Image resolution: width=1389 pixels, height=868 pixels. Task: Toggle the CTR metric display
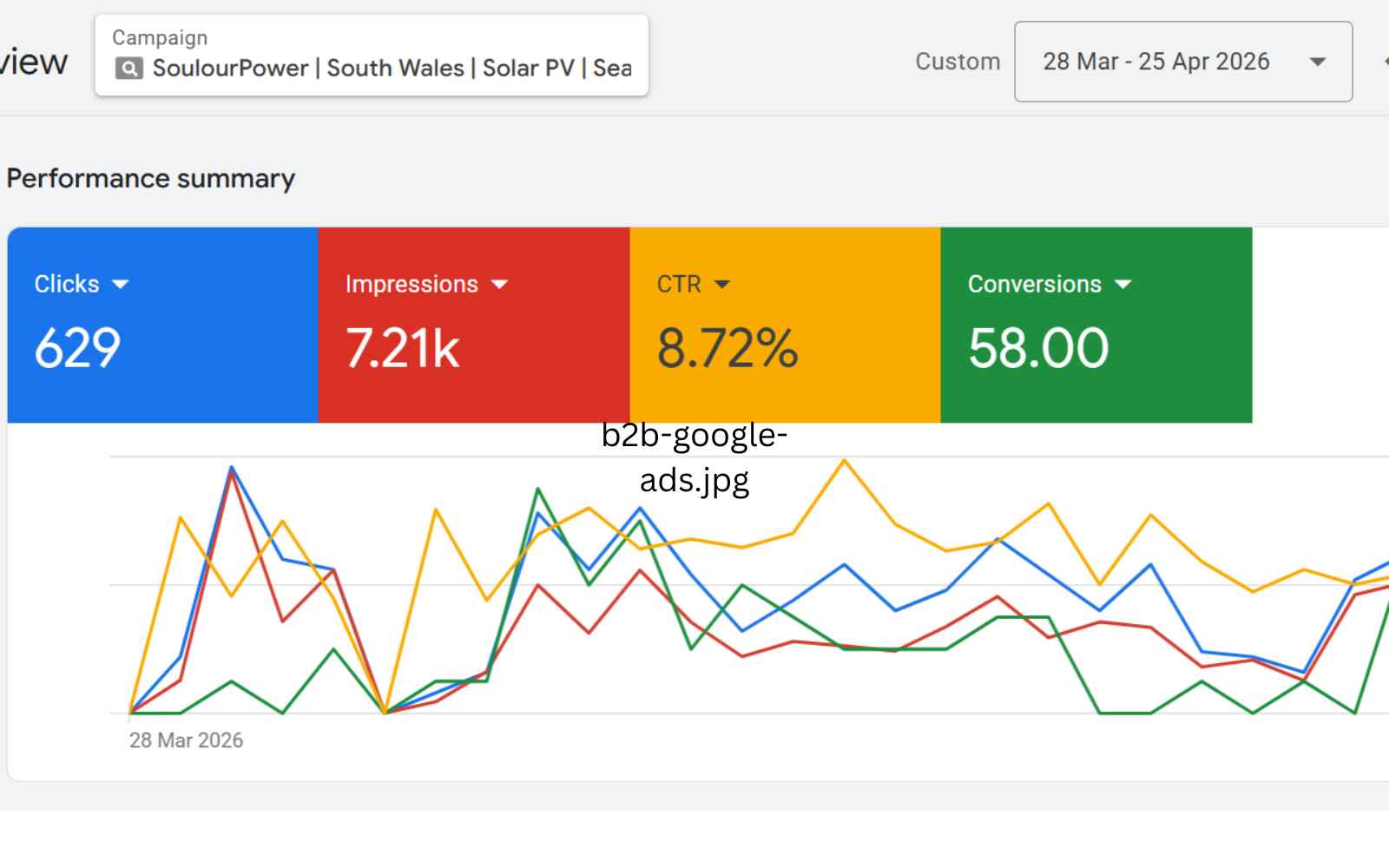tap(783, 325)
